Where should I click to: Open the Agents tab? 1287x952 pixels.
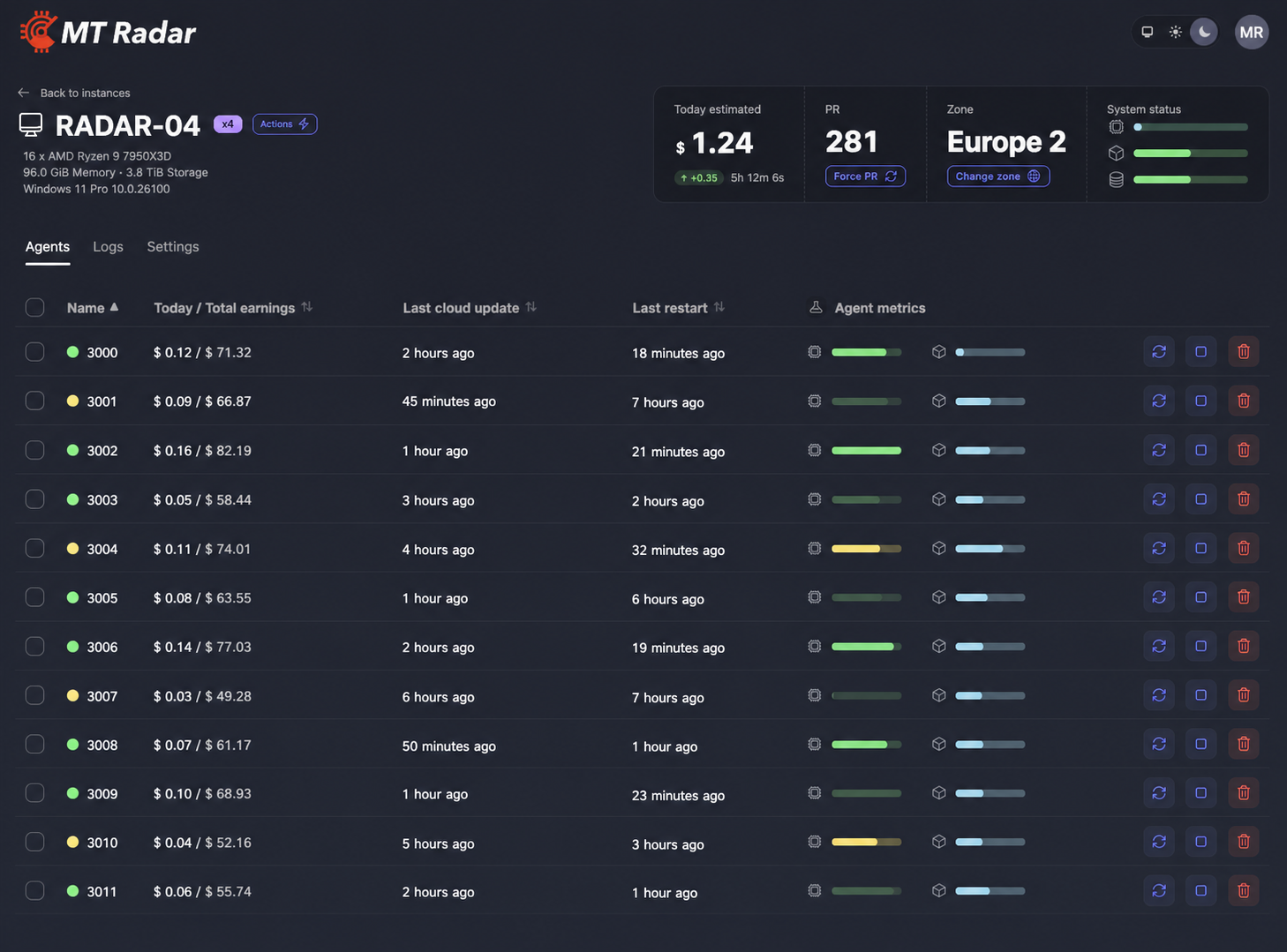[48, 247]
